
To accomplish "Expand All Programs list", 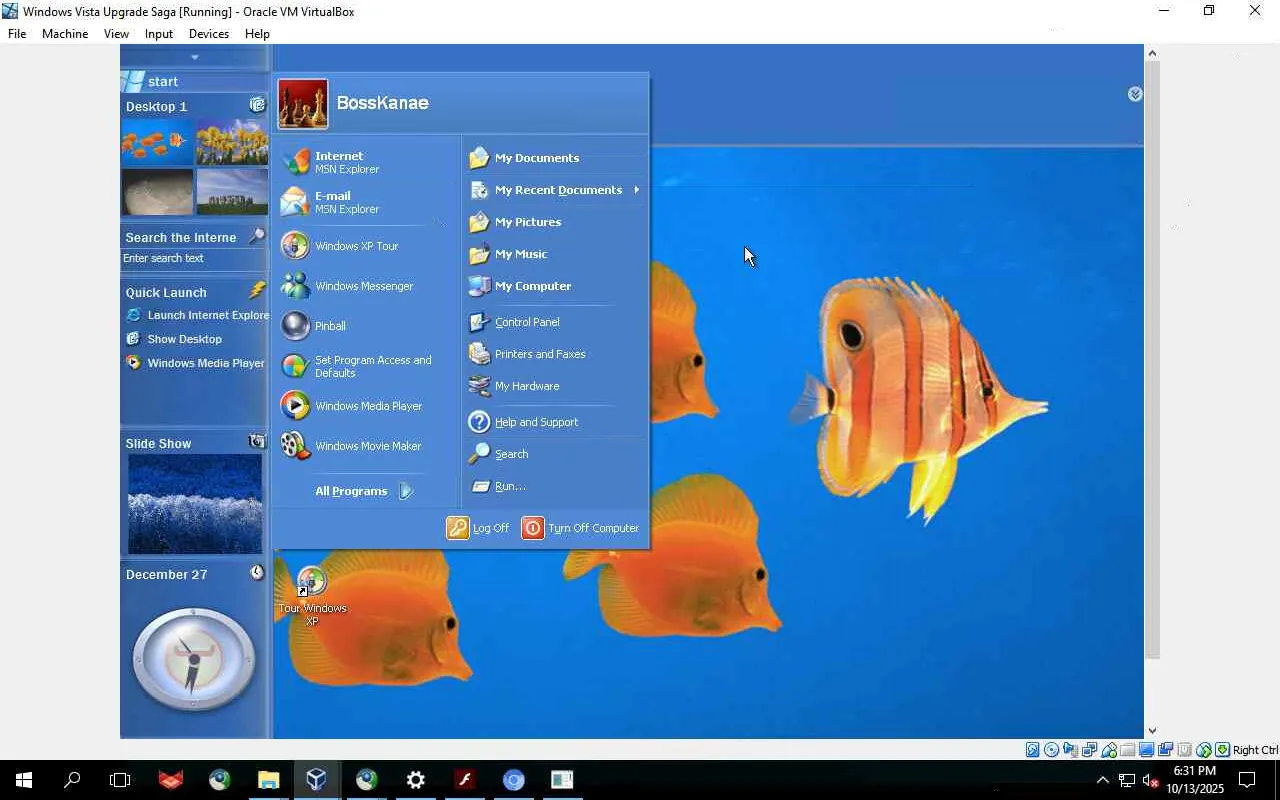I will point(364,491).
